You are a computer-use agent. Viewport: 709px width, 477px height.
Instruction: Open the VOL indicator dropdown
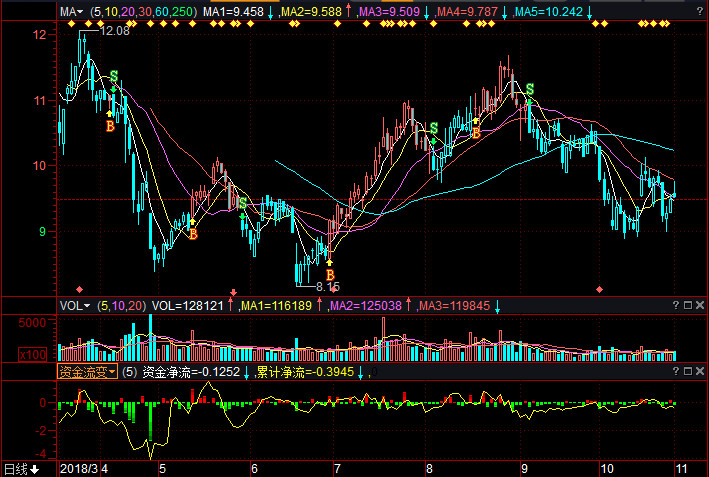74,305
